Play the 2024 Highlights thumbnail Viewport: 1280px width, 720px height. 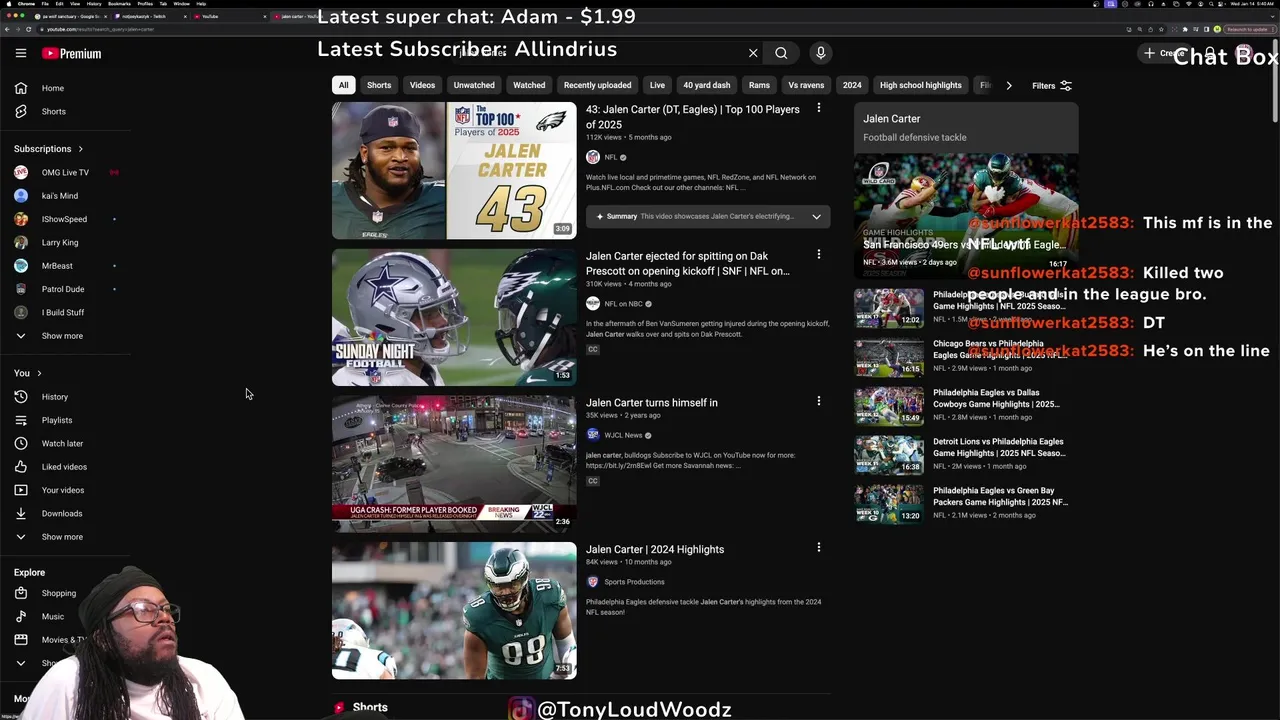pos(454,611)
